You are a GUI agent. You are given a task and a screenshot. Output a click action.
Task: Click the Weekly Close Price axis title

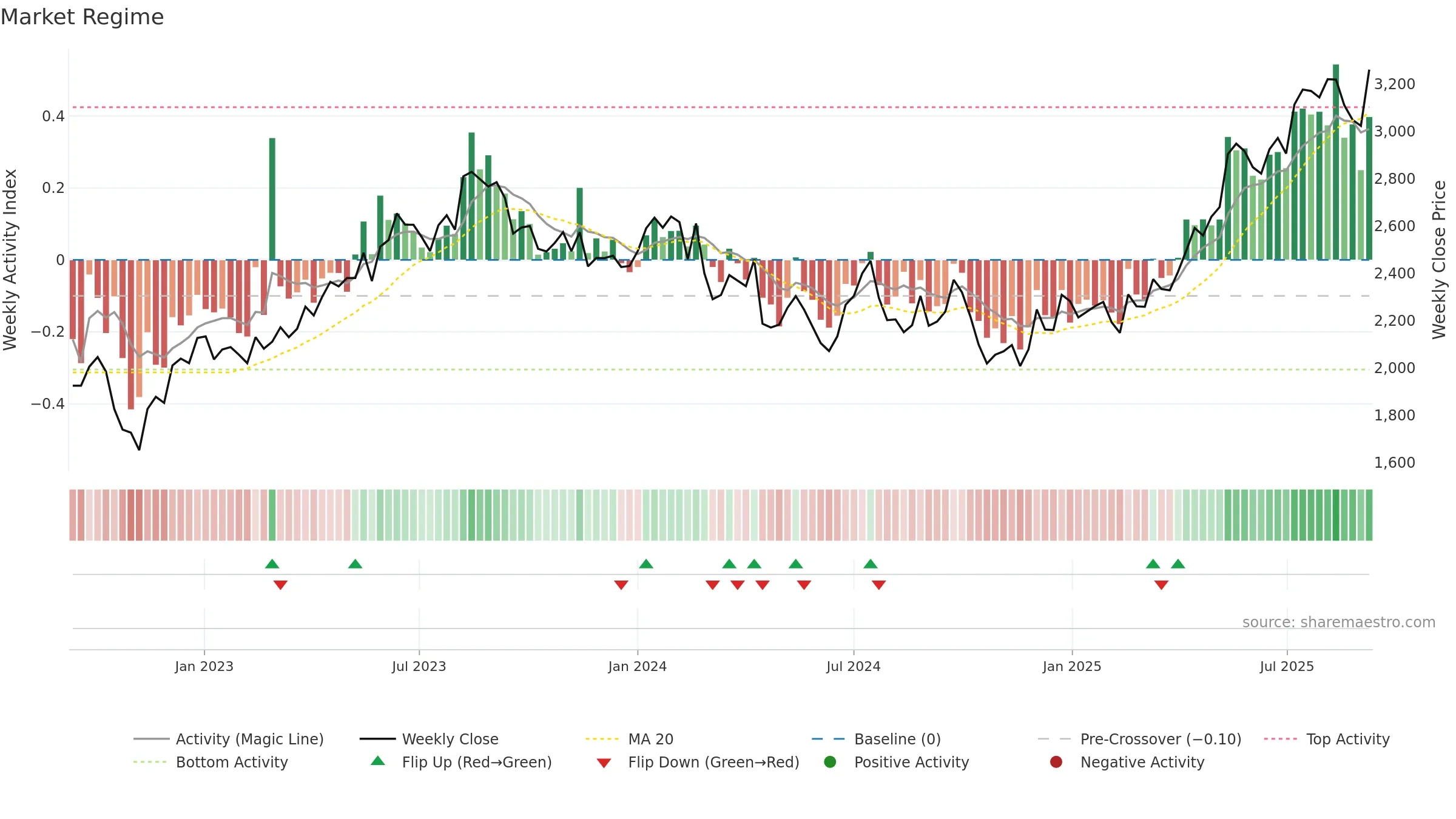click(1439, 260)
